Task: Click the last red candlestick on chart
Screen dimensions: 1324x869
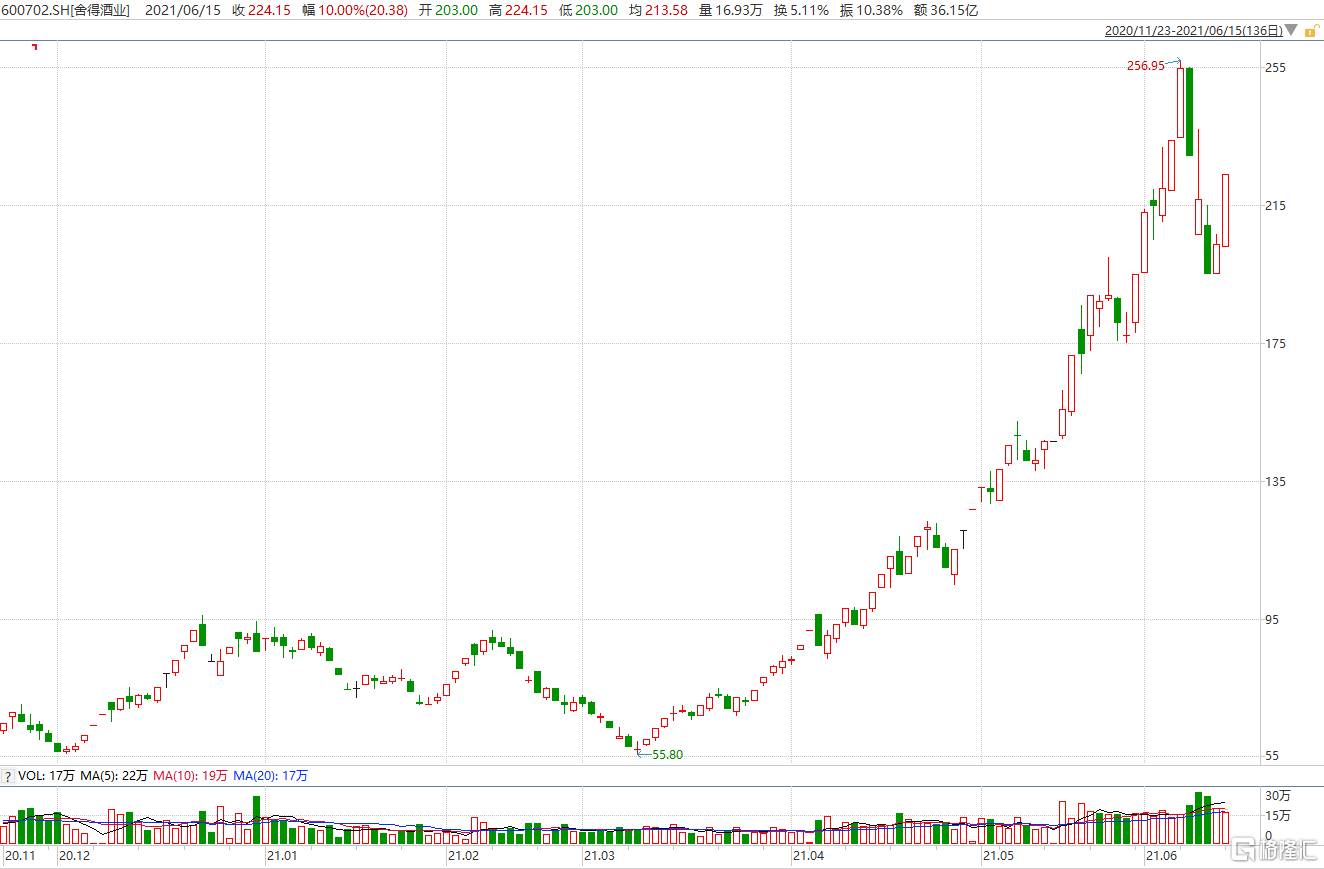Action: (1225, 210)
